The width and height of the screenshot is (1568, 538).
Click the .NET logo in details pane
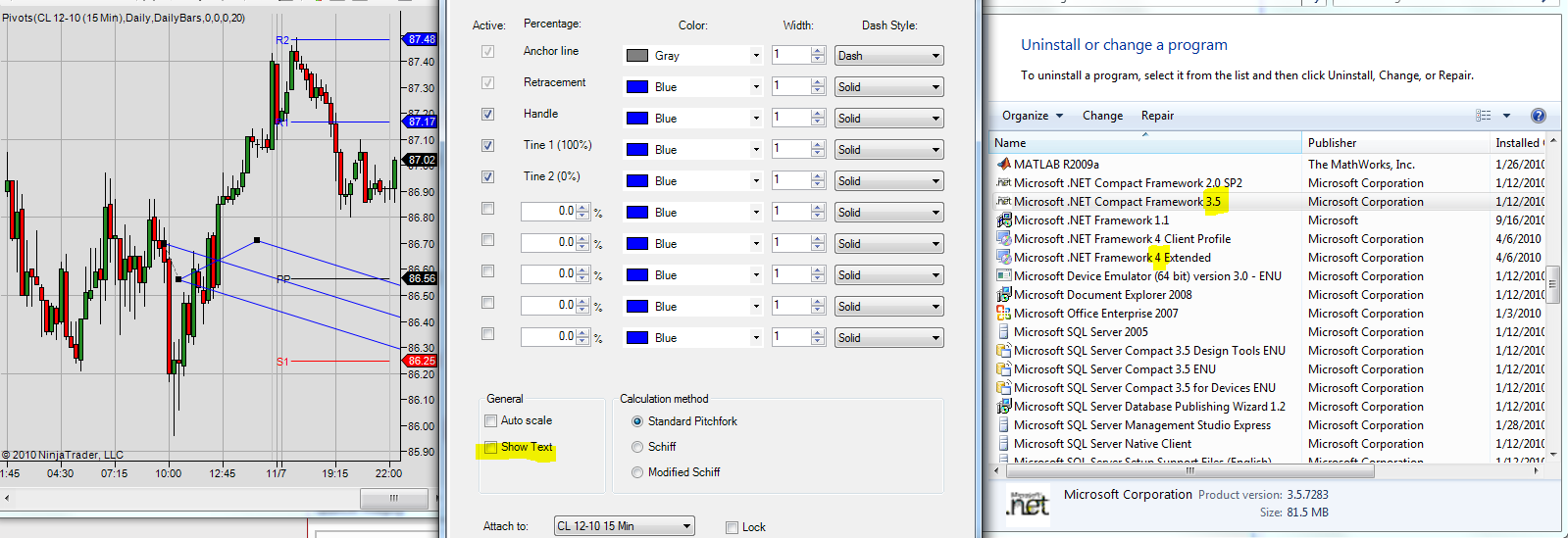pos(1029,505)
